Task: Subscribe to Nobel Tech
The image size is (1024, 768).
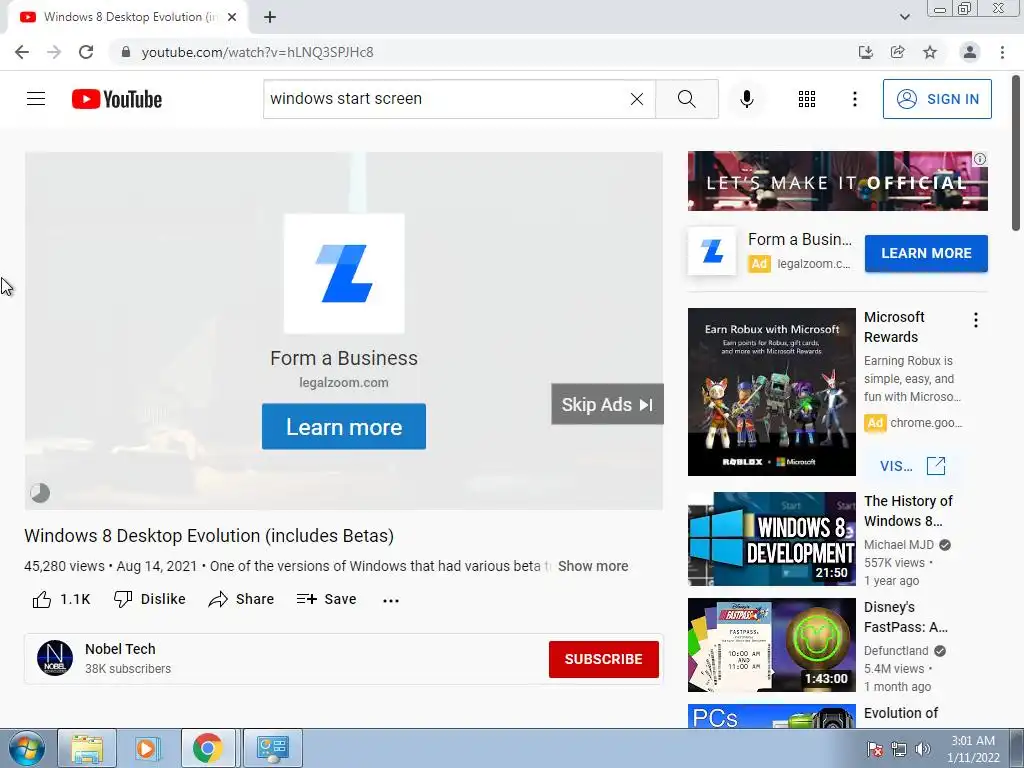Action: (603, 659)
